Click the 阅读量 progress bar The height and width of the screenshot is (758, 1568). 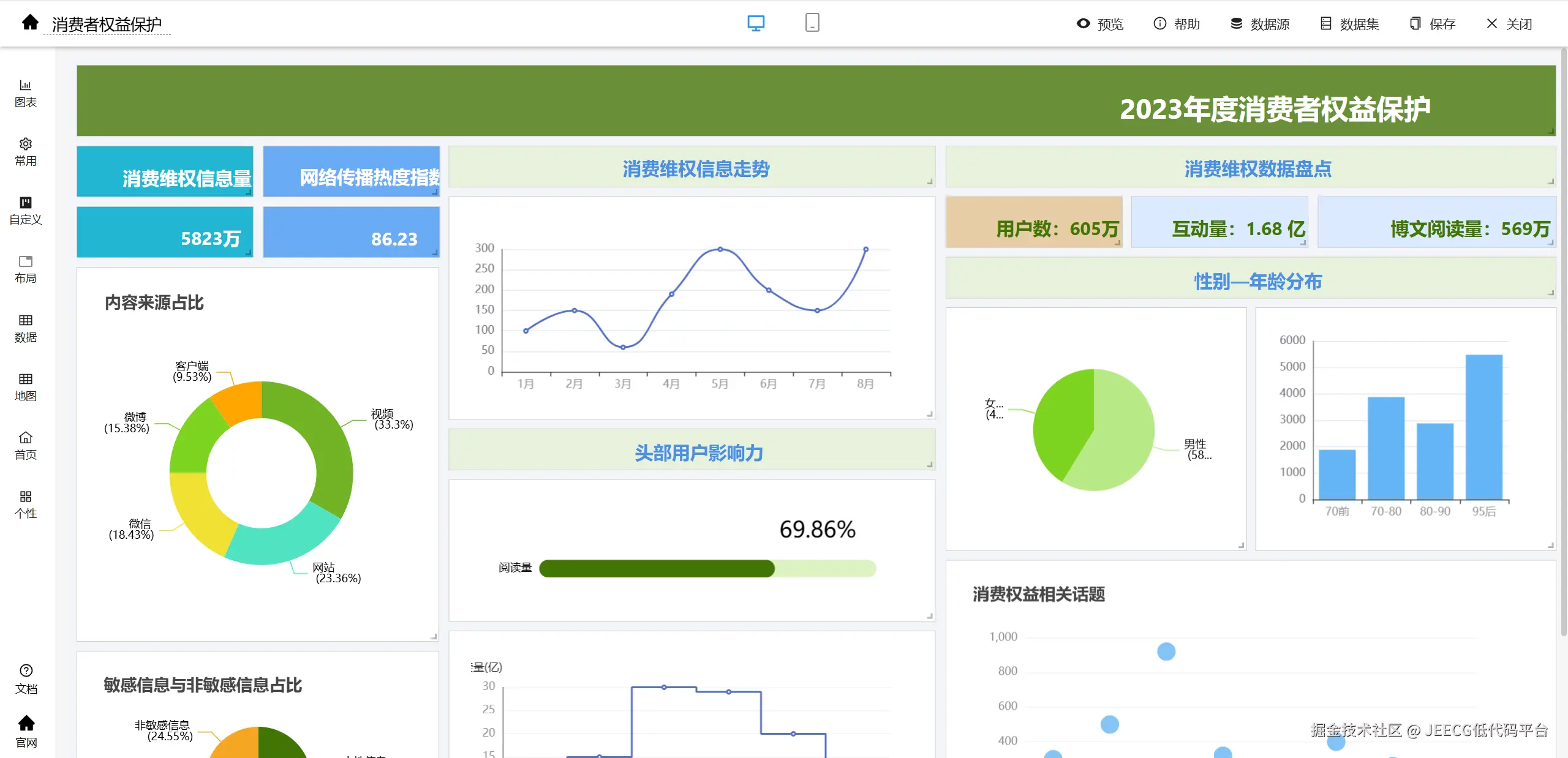tap(707, 568)
